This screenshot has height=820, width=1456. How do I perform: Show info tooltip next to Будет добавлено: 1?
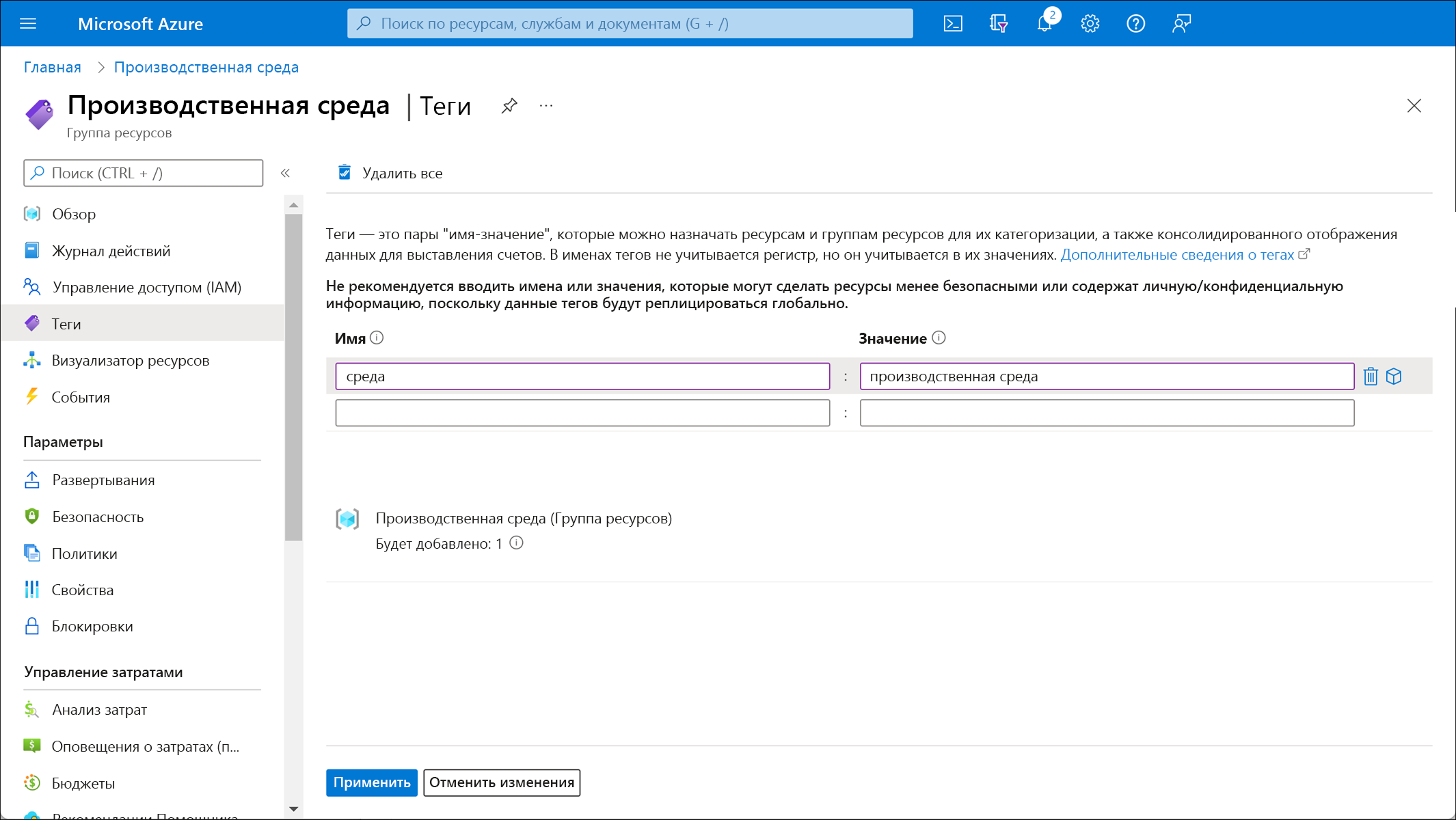(x=517, y=543)
